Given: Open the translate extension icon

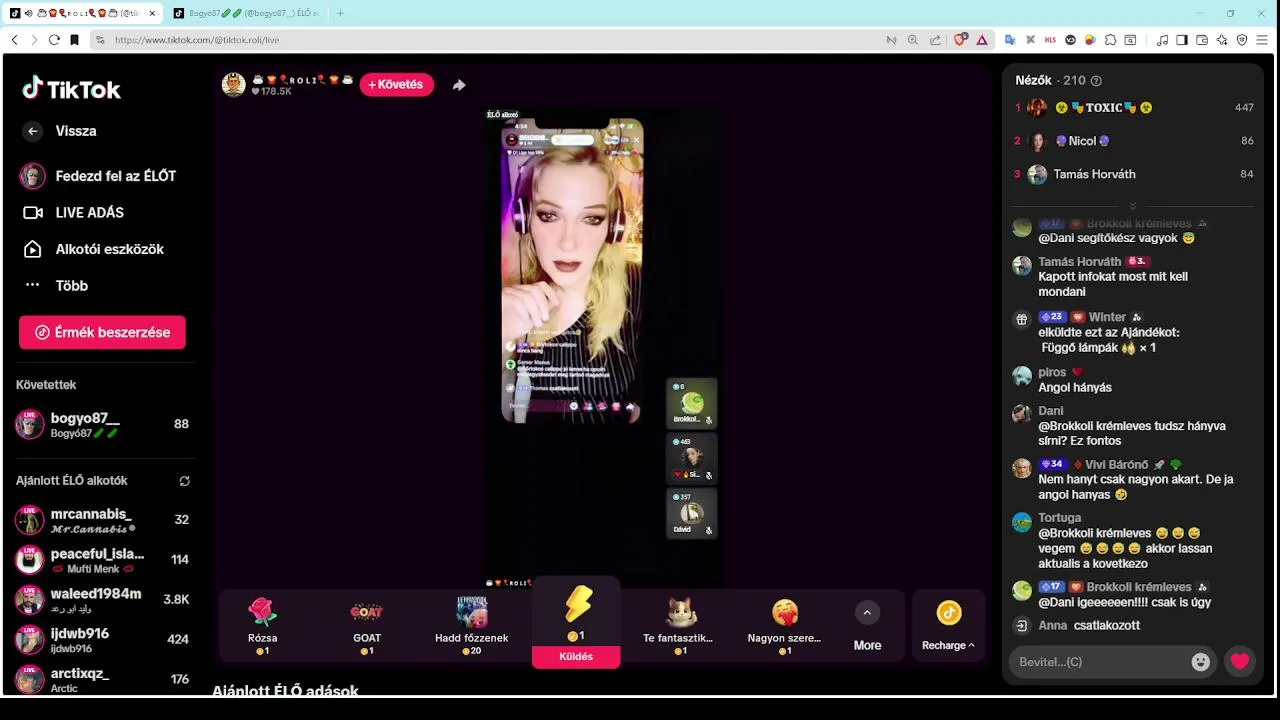Looking at the screenshot, I should coord(1010,40).
